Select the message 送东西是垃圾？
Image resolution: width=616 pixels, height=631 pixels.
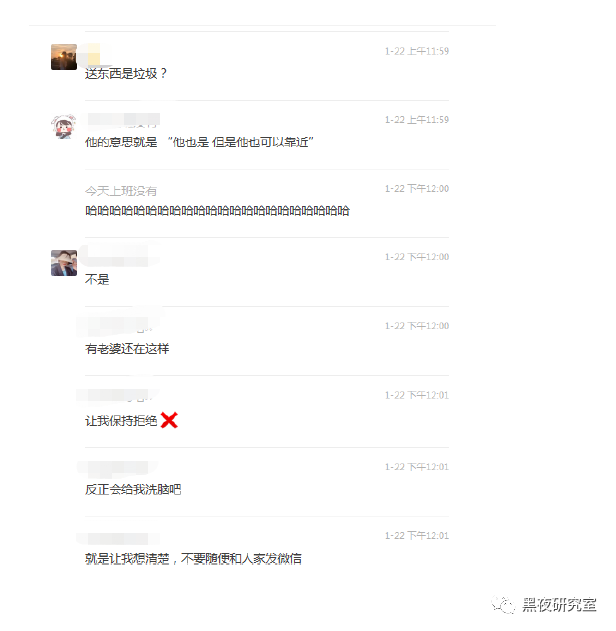126,73
